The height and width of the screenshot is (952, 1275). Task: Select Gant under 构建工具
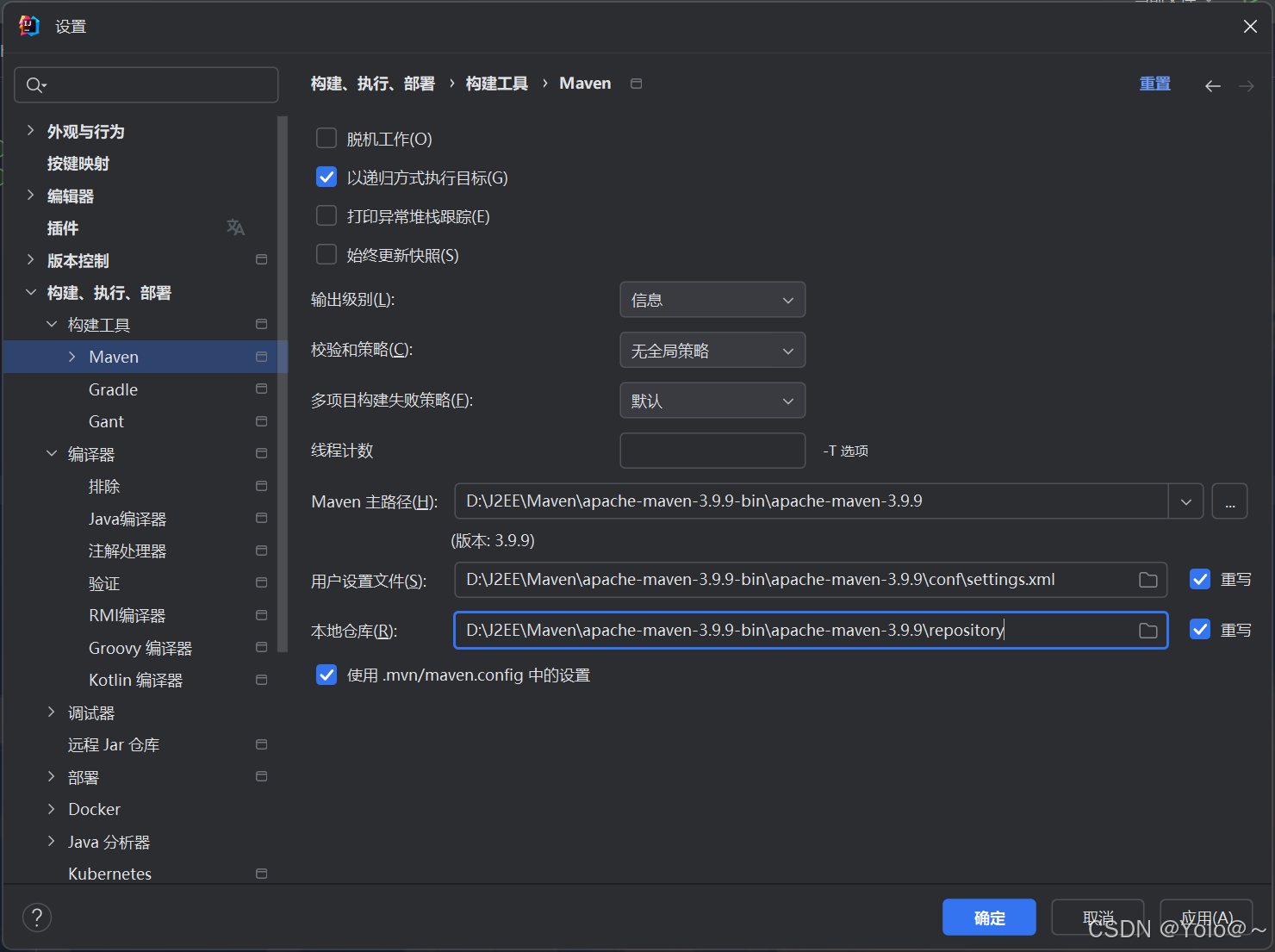point(106,421)
